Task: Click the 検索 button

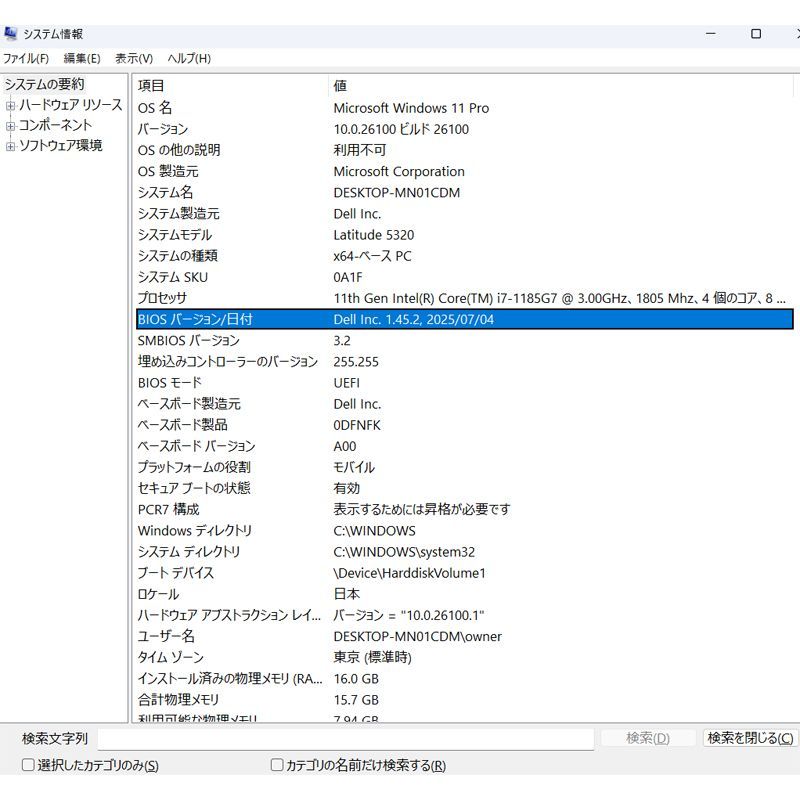Action: click(x=649, y=738)
